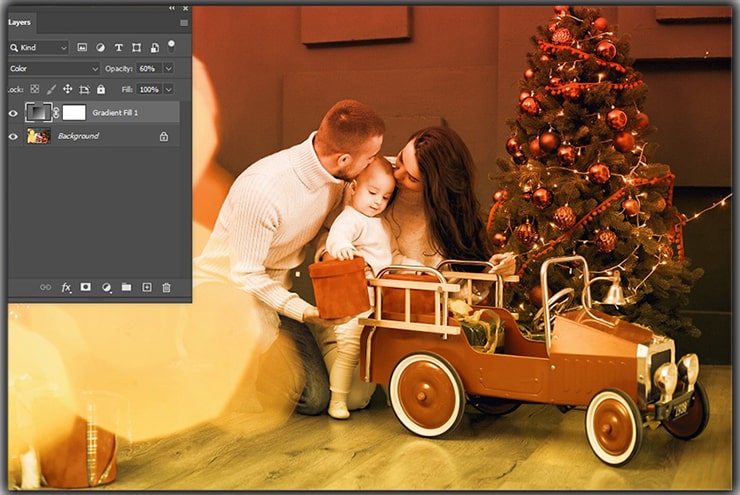Image resolution: width=740 pixels, height=495 pixels.
Task: Click the Opacity 60% field
Action: click(149, 68)
